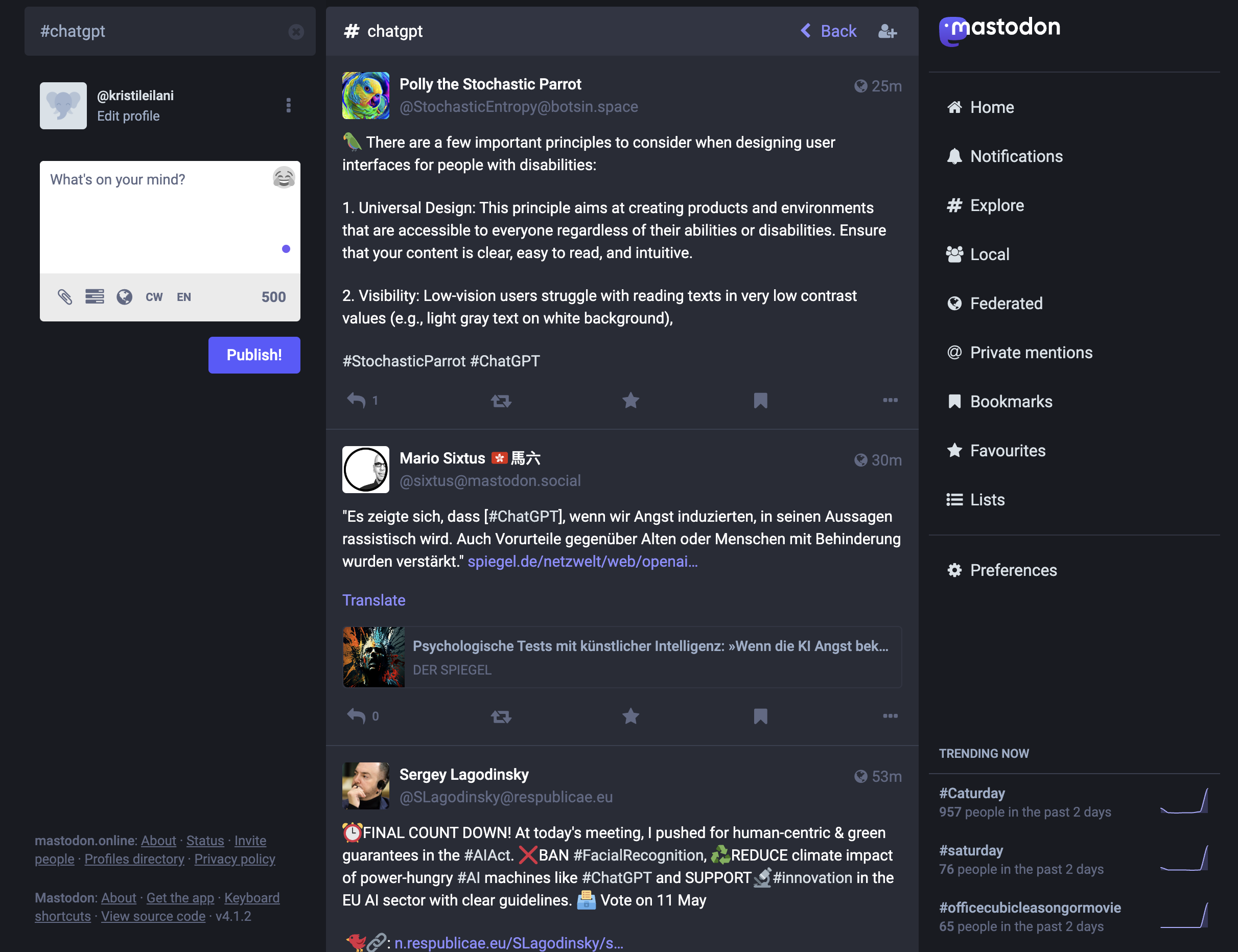Toggle language selector EN button
This screenshot has width=1238, height=952.
[x=183, y=296]
